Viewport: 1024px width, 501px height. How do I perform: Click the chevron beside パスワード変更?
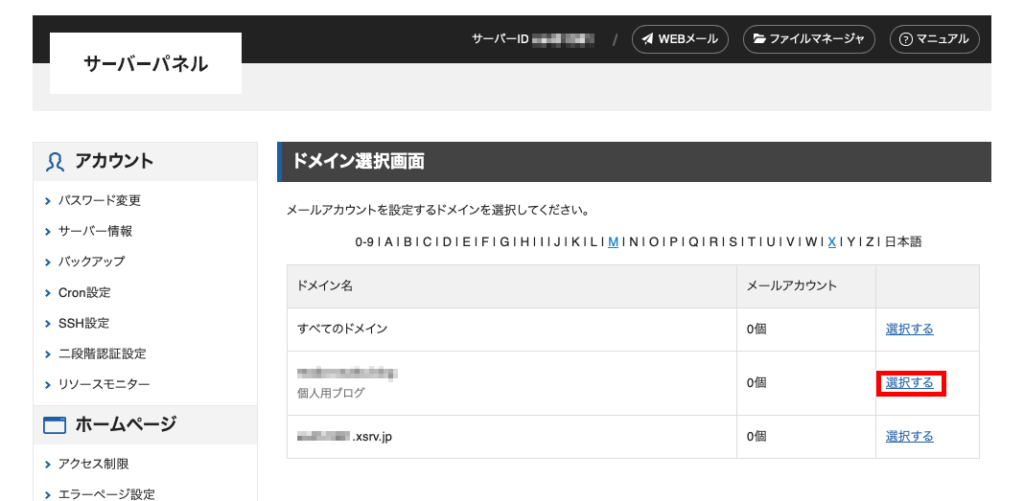(48, 201)
